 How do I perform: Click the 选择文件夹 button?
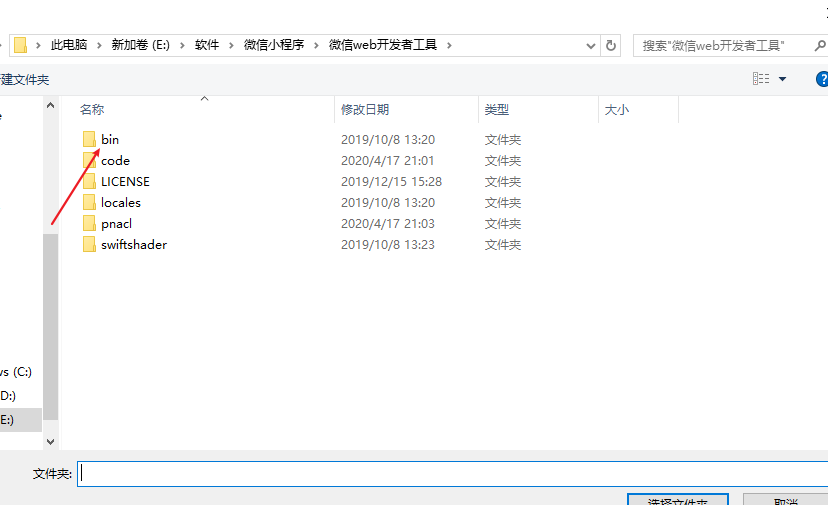[678, 500]
